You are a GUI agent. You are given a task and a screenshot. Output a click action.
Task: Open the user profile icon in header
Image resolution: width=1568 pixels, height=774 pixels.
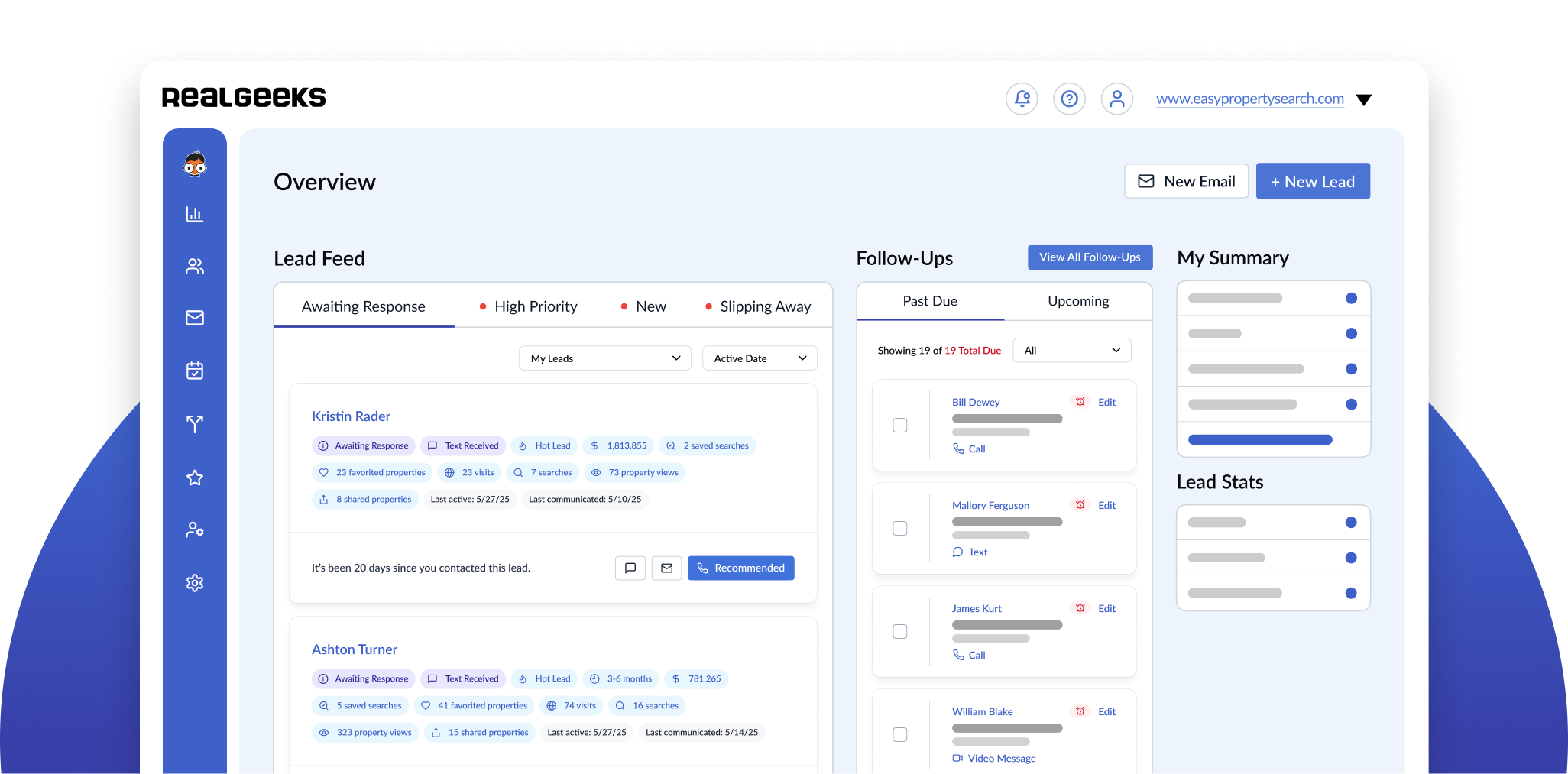[x=1116, y=99]
